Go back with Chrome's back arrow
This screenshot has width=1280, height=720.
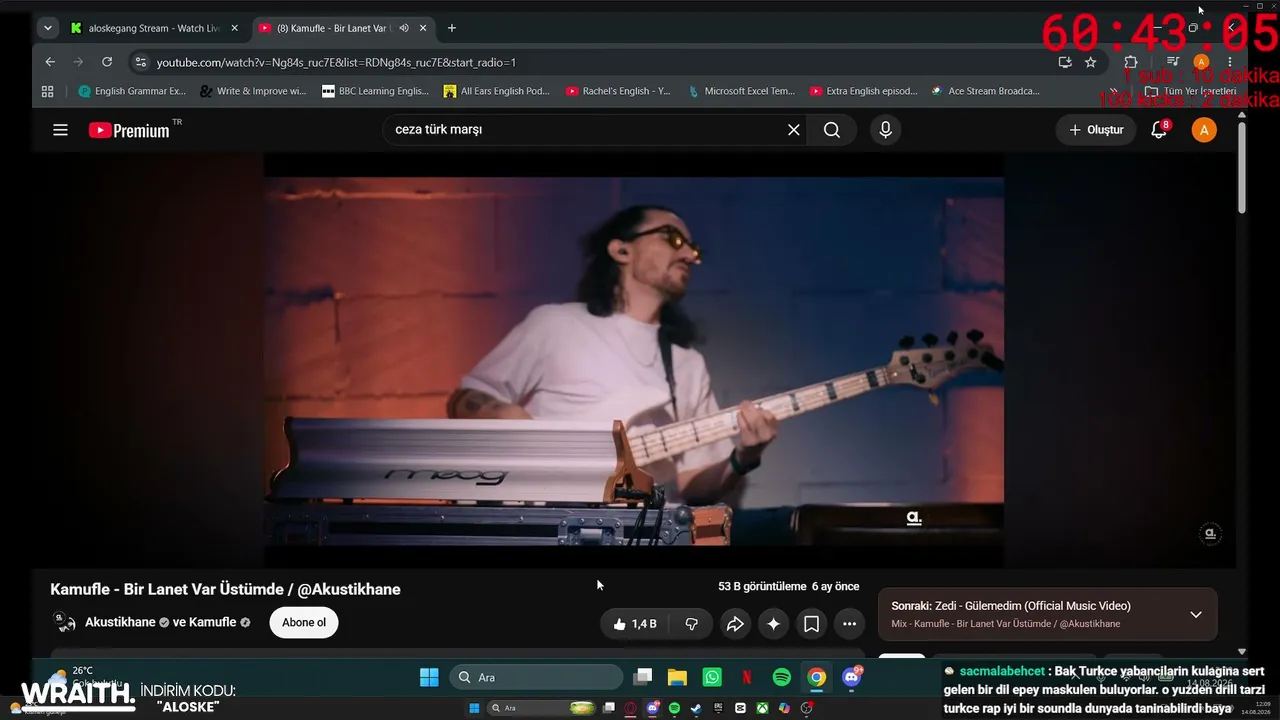click(x=50, y=62)
